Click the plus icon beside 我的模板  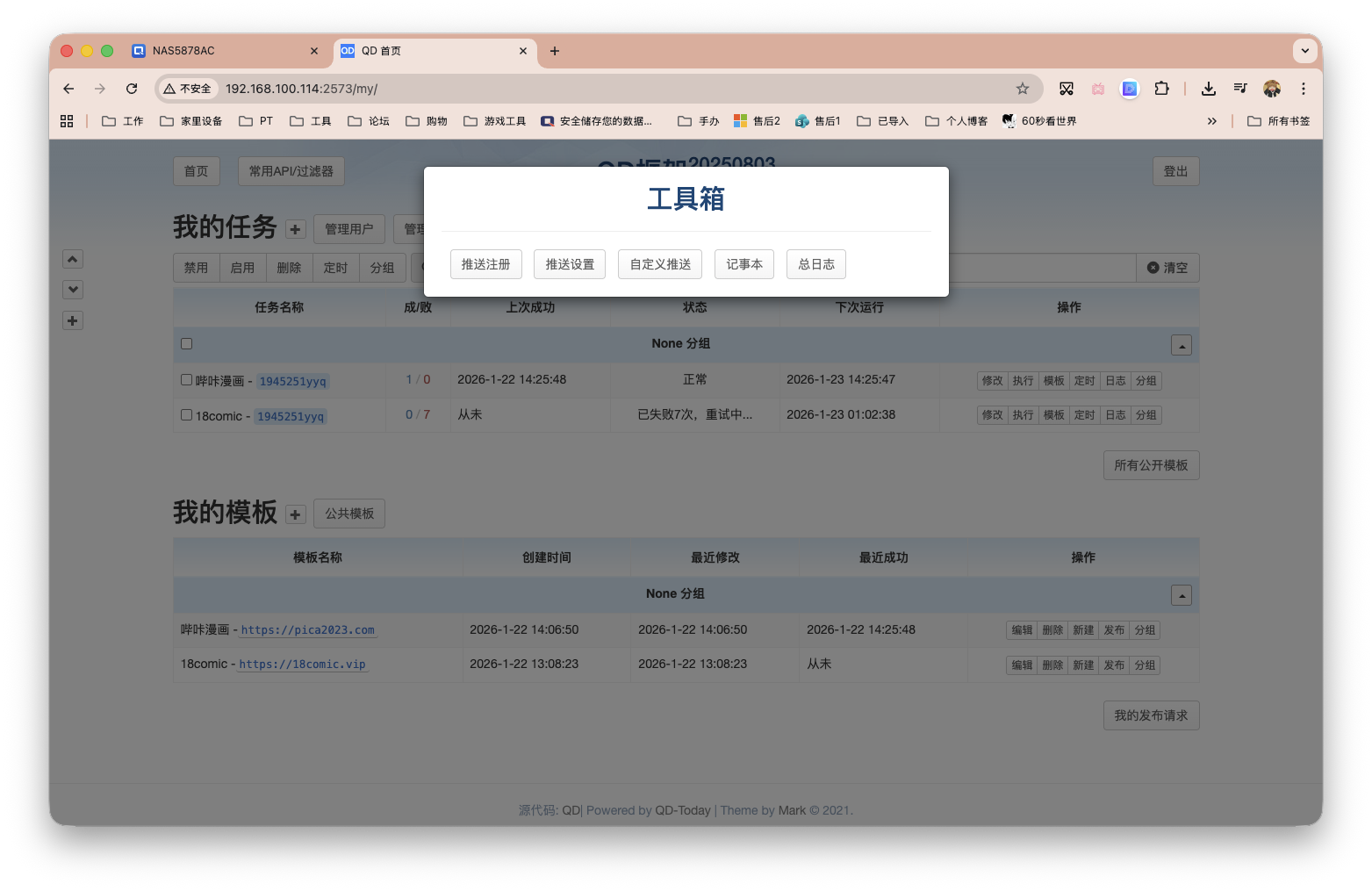pos(295,514)
